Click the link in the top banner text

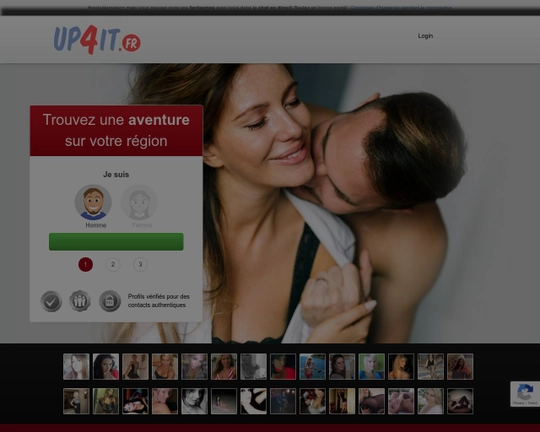tap(401, 8)
